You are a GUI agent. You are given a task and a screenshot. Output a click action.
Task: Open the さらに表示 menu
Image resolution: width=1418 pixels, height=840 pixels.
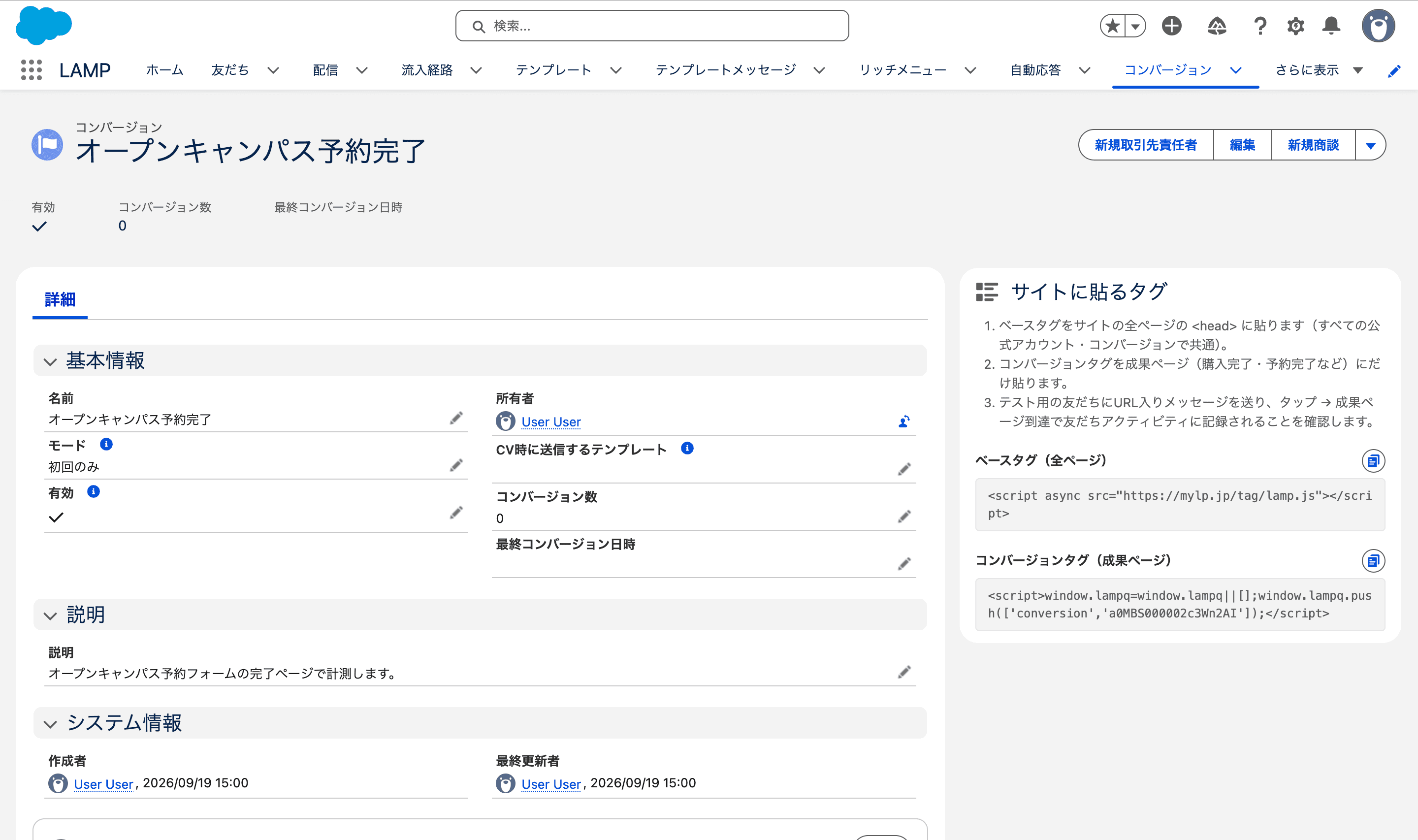point(1319,70)
